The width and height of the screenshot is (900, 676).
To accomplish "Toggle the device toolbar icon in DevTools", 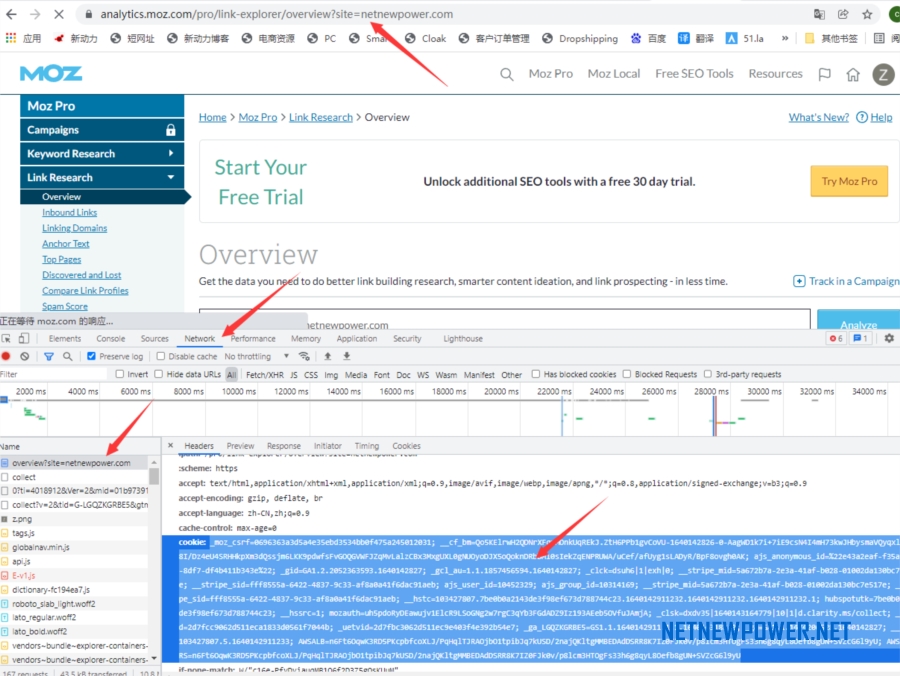I will click(24, 339).
